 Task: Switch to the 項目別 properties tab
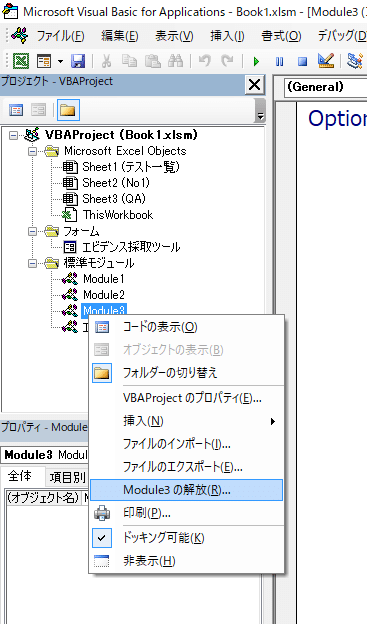click(66, 478)
